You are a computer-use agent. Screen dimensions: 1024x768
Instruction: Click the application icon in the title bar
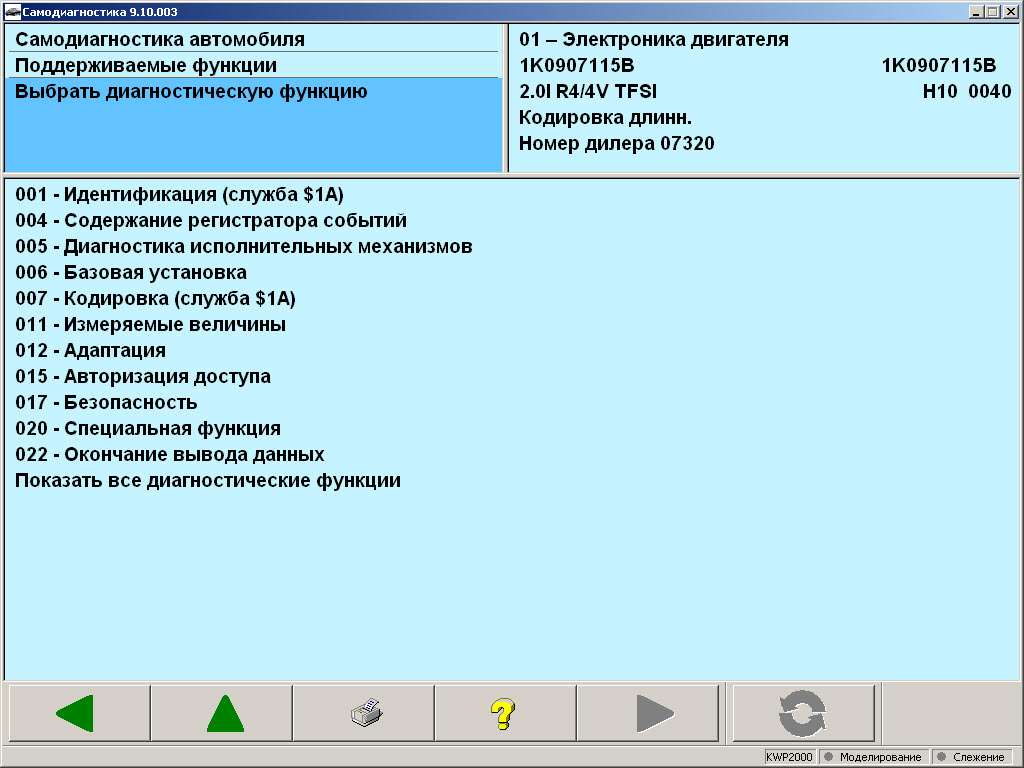(x=10, y=10)
